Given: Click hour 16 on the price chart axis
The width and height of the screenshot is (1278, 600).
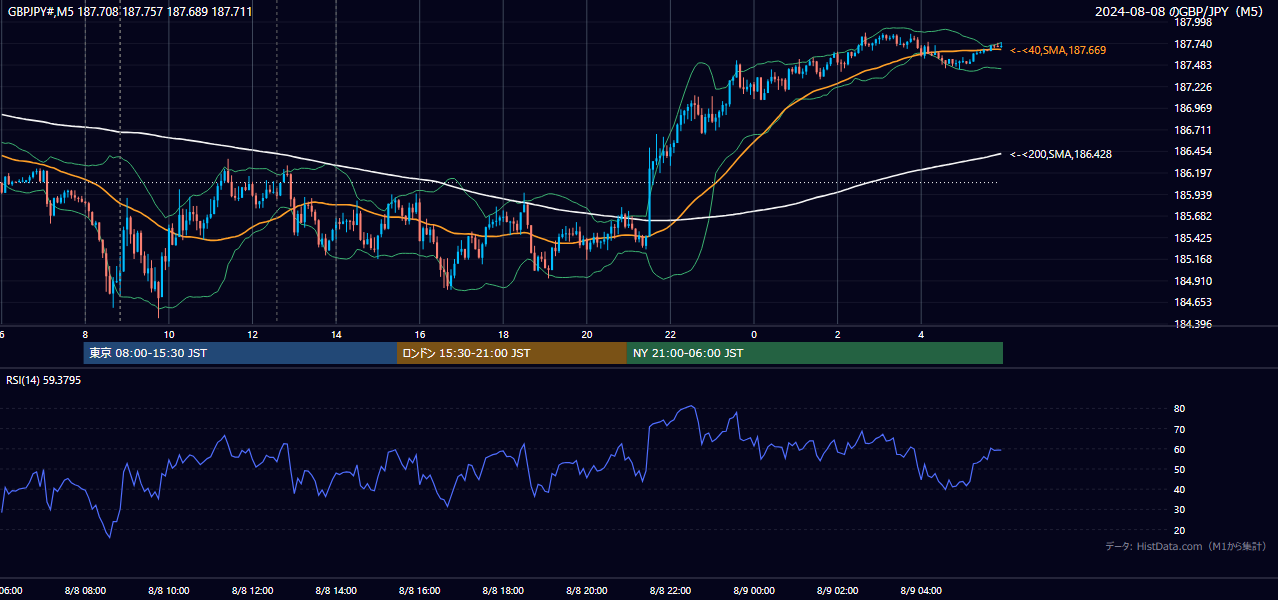Looking at the screenshot, I should tap(420, 335).
